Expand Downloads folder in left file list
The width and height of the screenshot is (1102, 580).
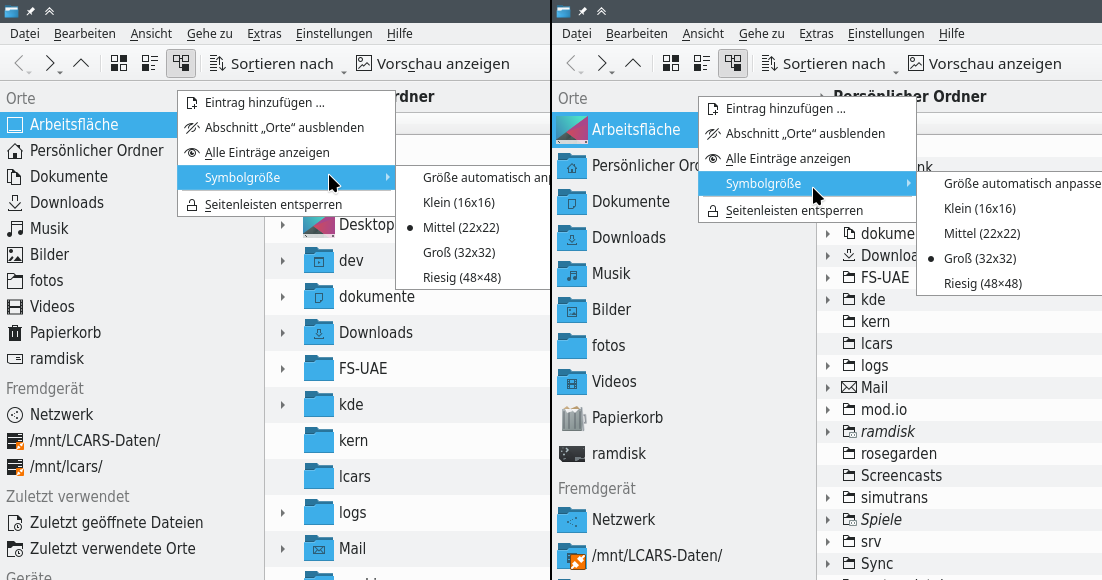click(x=283, y=333)
